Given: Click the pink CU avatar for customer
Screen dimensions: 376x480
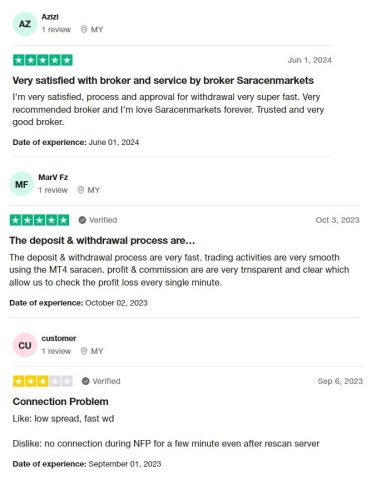Looking at the screenshot, I should point(25,345).
